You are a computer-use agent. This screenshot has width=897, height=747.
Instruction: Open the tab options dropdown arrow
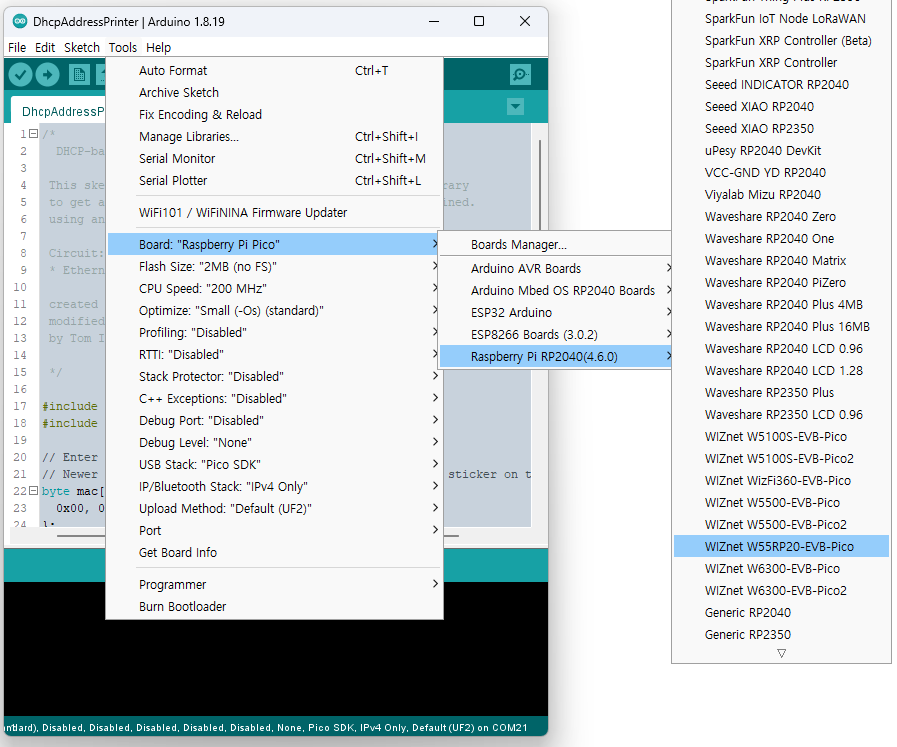pyautogui.click(x=515, y=106)
